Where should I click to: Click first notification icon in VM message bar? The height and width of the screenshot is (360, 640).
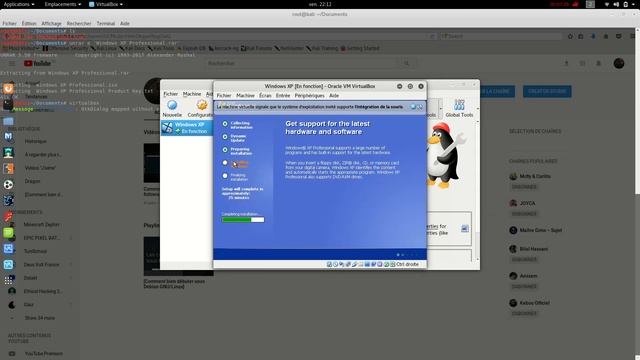tap(413, 107)
